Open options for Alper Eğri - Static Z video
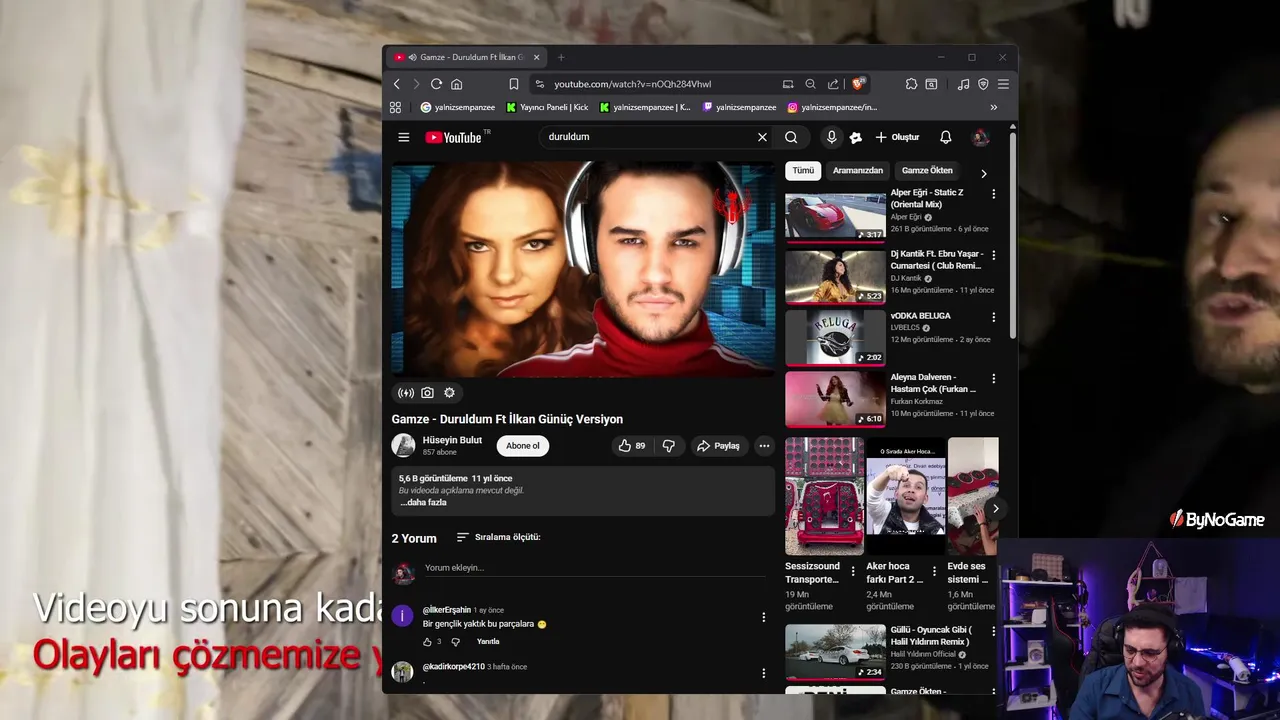 pos(993,193)
